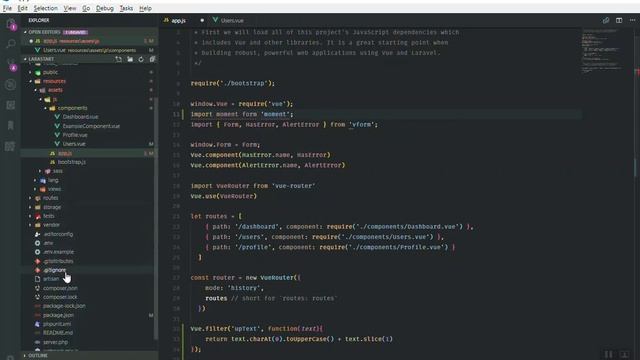Open Dashboard.vue in the file tree

pyautogui.click(x=80, y=117)
